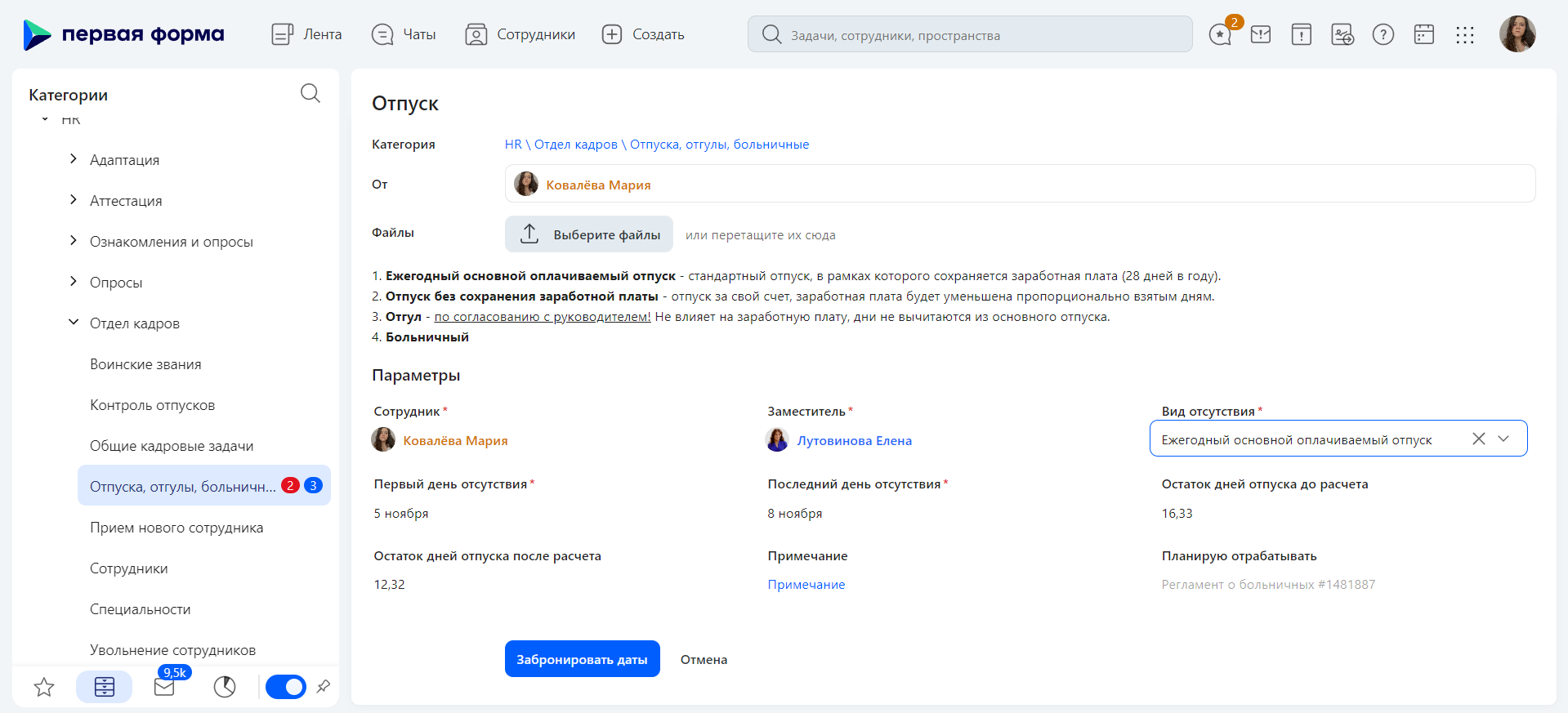Open the favorites star icon with badge

tap(1221, 34)
